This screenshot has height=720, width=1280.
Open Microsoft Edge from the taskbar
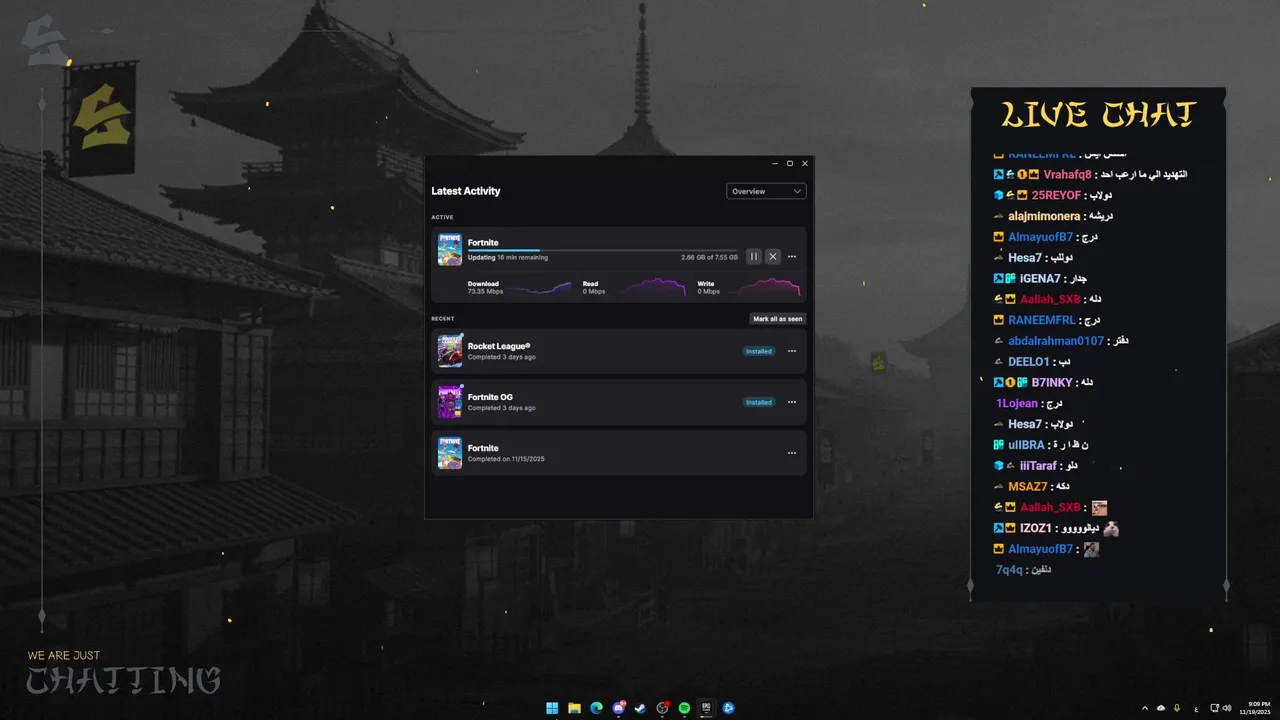tap(596, 708)
